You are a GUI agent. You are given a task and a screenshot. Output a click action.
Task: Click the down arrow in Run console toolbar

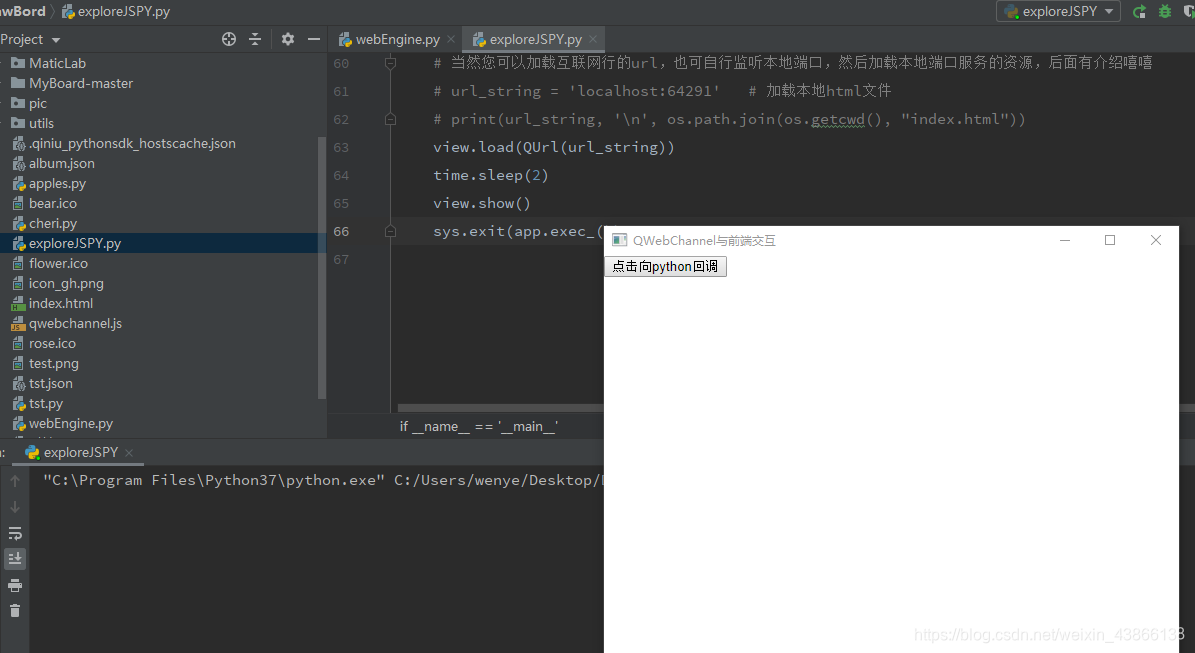pos(14,507)
